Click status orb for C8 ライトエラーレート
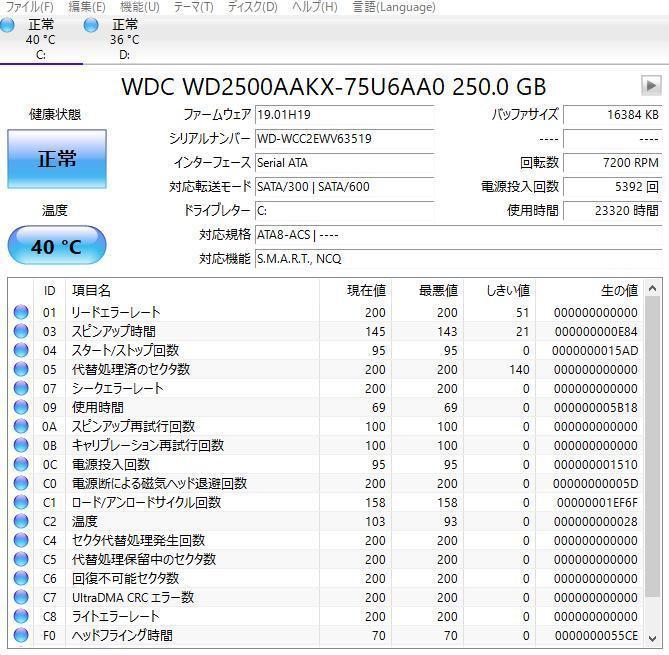This screenshot has width=669, height=655. point(21,616)
